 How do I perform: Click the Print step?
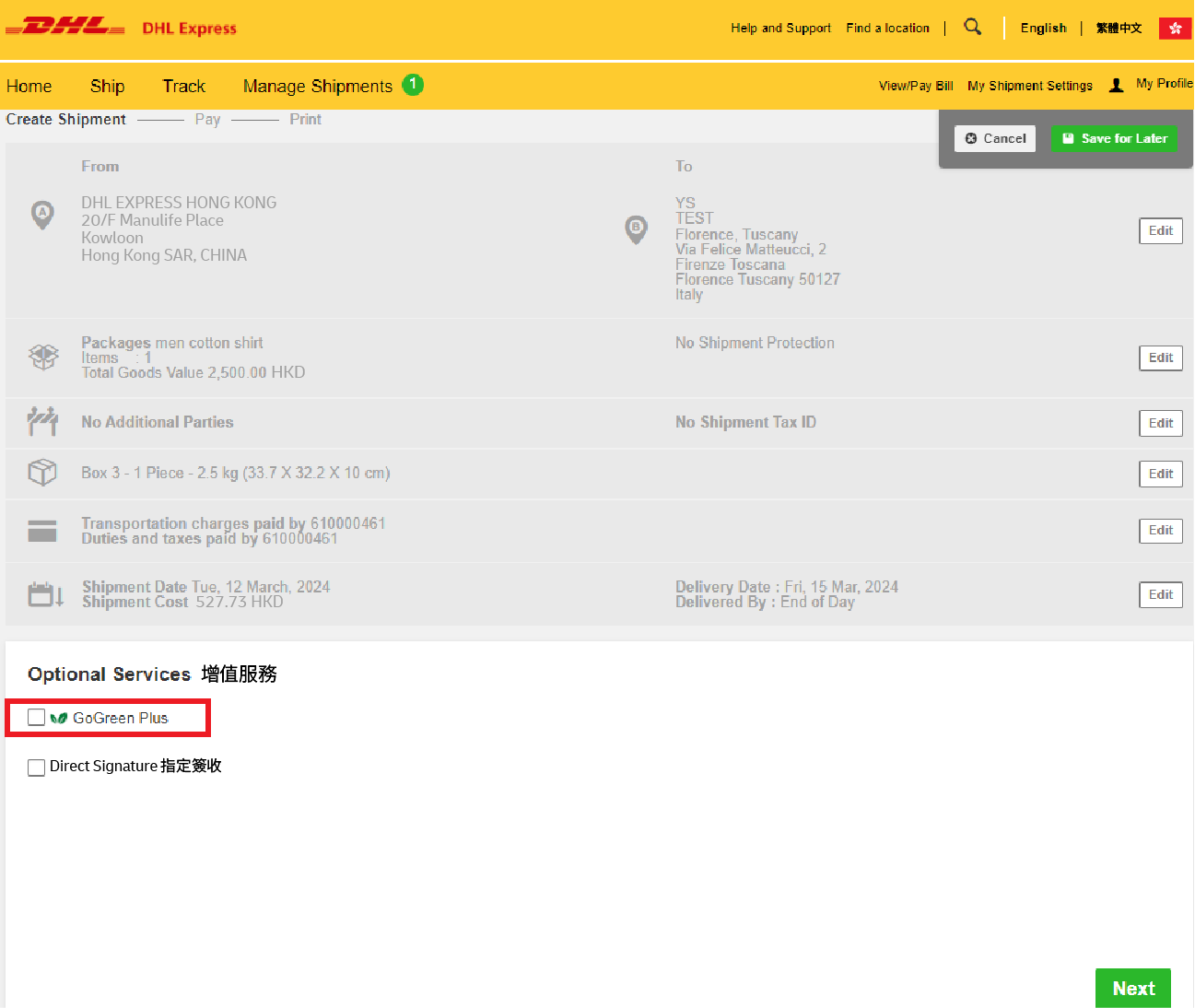[x=306, y=120]
